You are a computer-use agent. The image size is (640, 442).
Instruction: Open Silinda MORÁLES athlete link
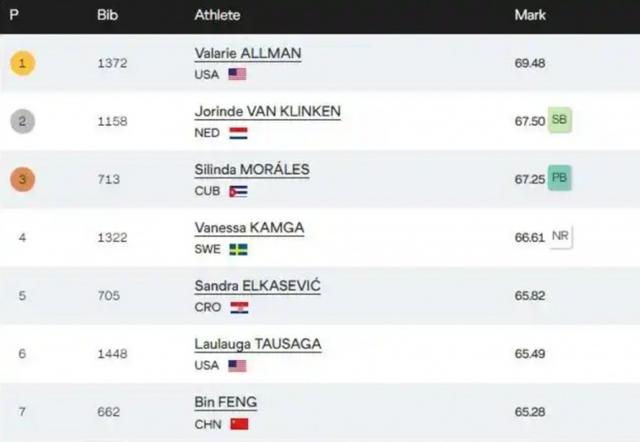pos(252,170)
